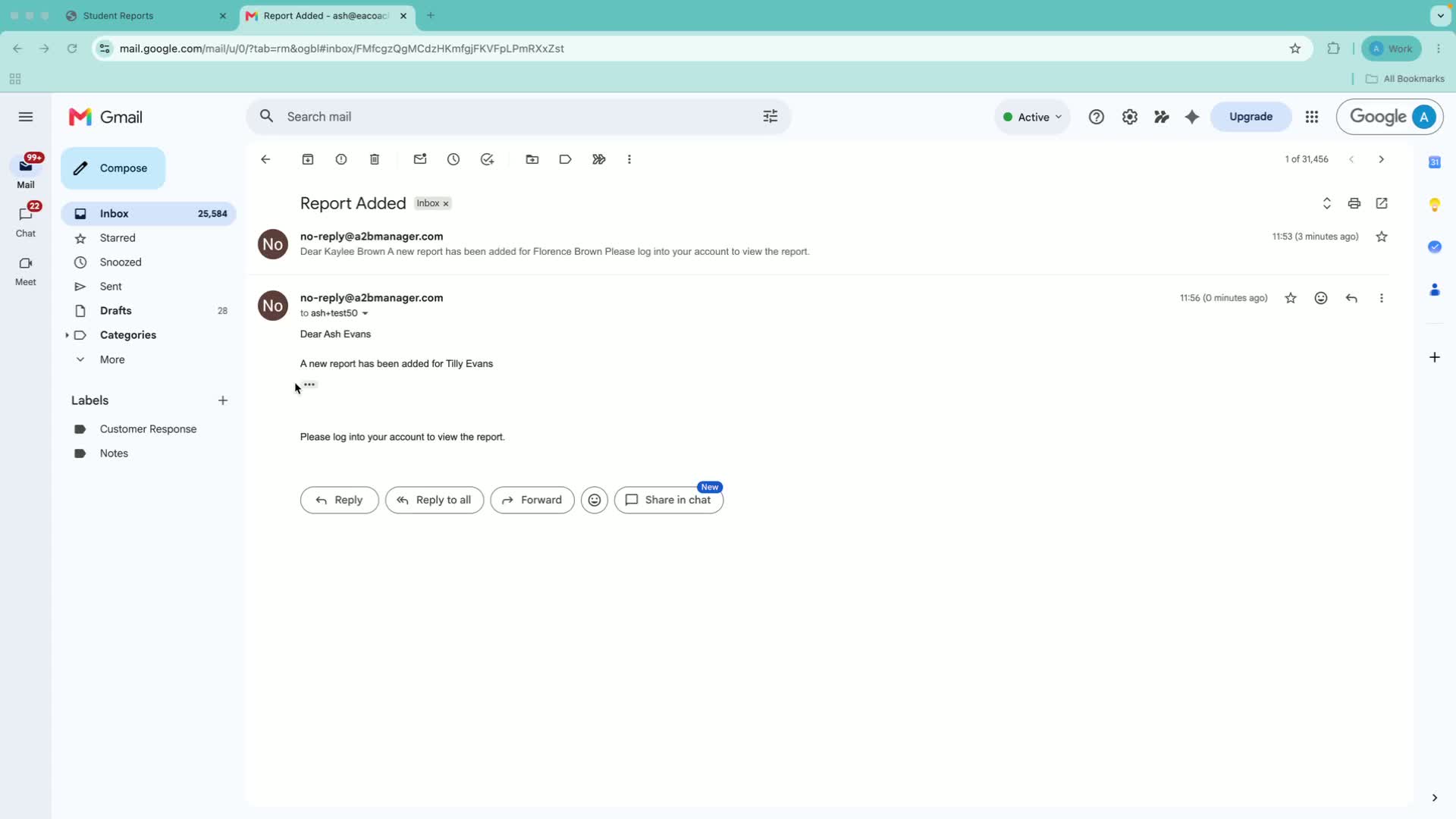Open emoji reaction button next to Forward
The width and height of the screenshot is (1456, 819).
[x=595, y=500]
